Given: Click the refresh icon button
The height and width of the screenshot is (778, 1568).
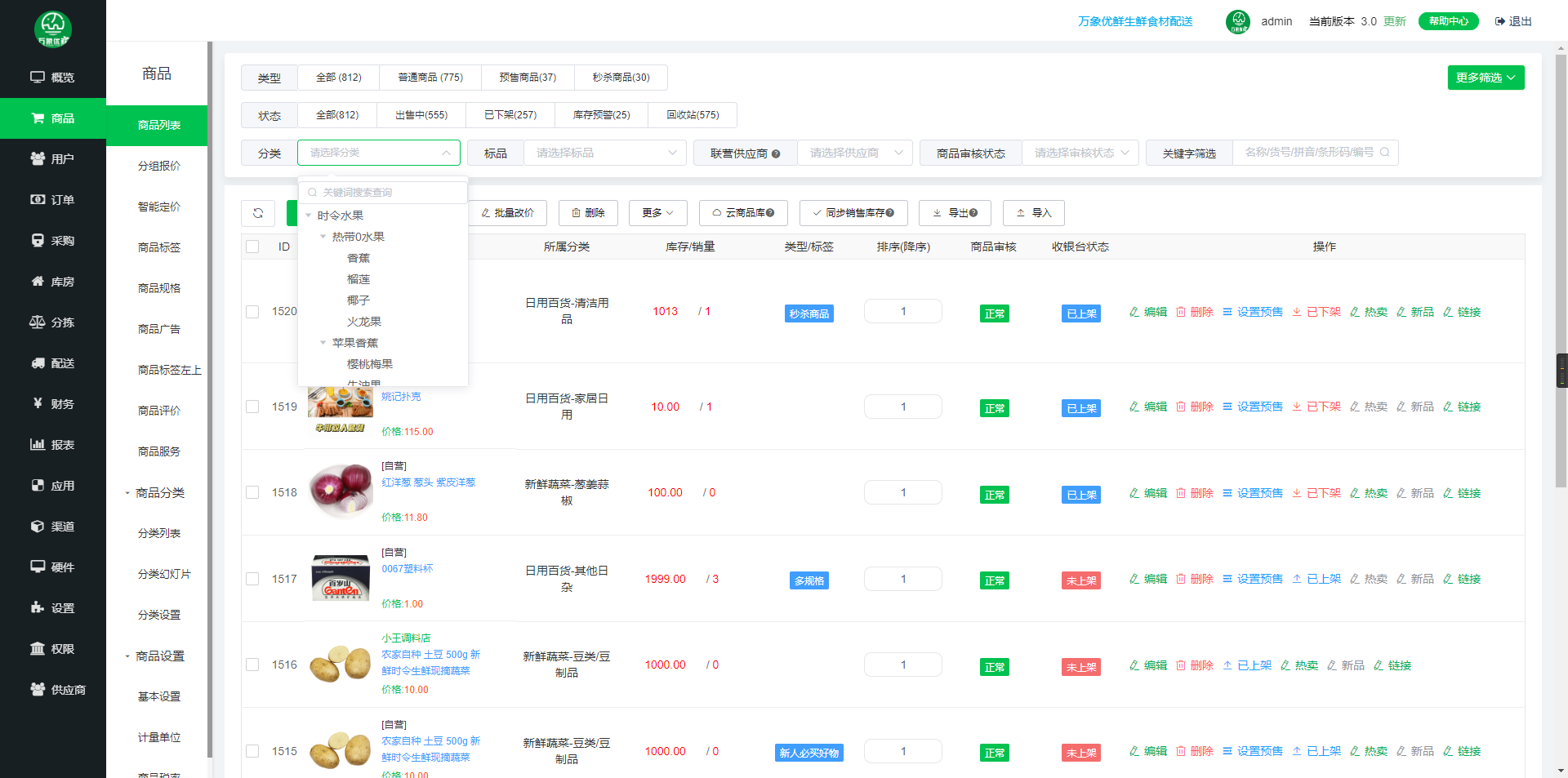Looking at the screenshot, I should pyautogui.click(x=258, y=213).
